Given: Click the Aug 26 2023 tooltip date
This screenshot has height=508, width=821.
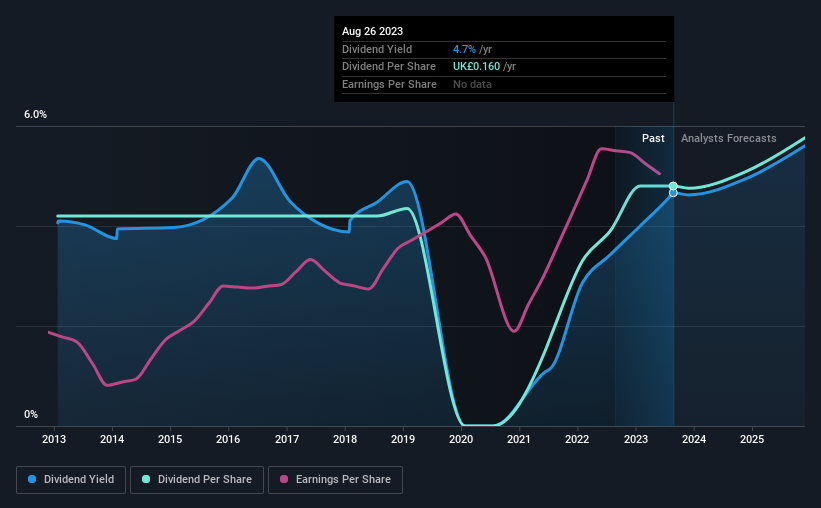Looking at the screenshot, I should [372, 31].
